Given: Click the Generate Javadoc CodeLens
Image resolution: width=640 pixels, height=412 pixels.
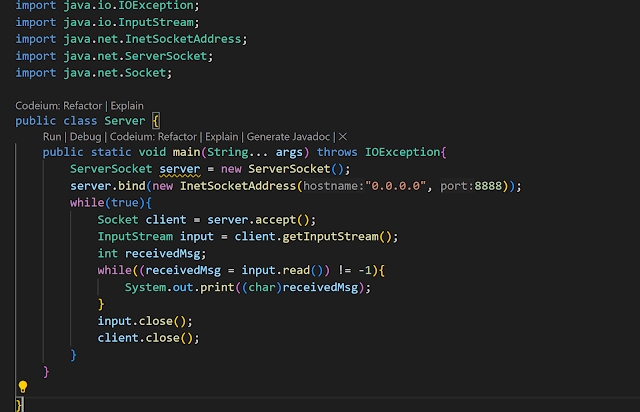Looking at the screenshot, I should [288, 137].
